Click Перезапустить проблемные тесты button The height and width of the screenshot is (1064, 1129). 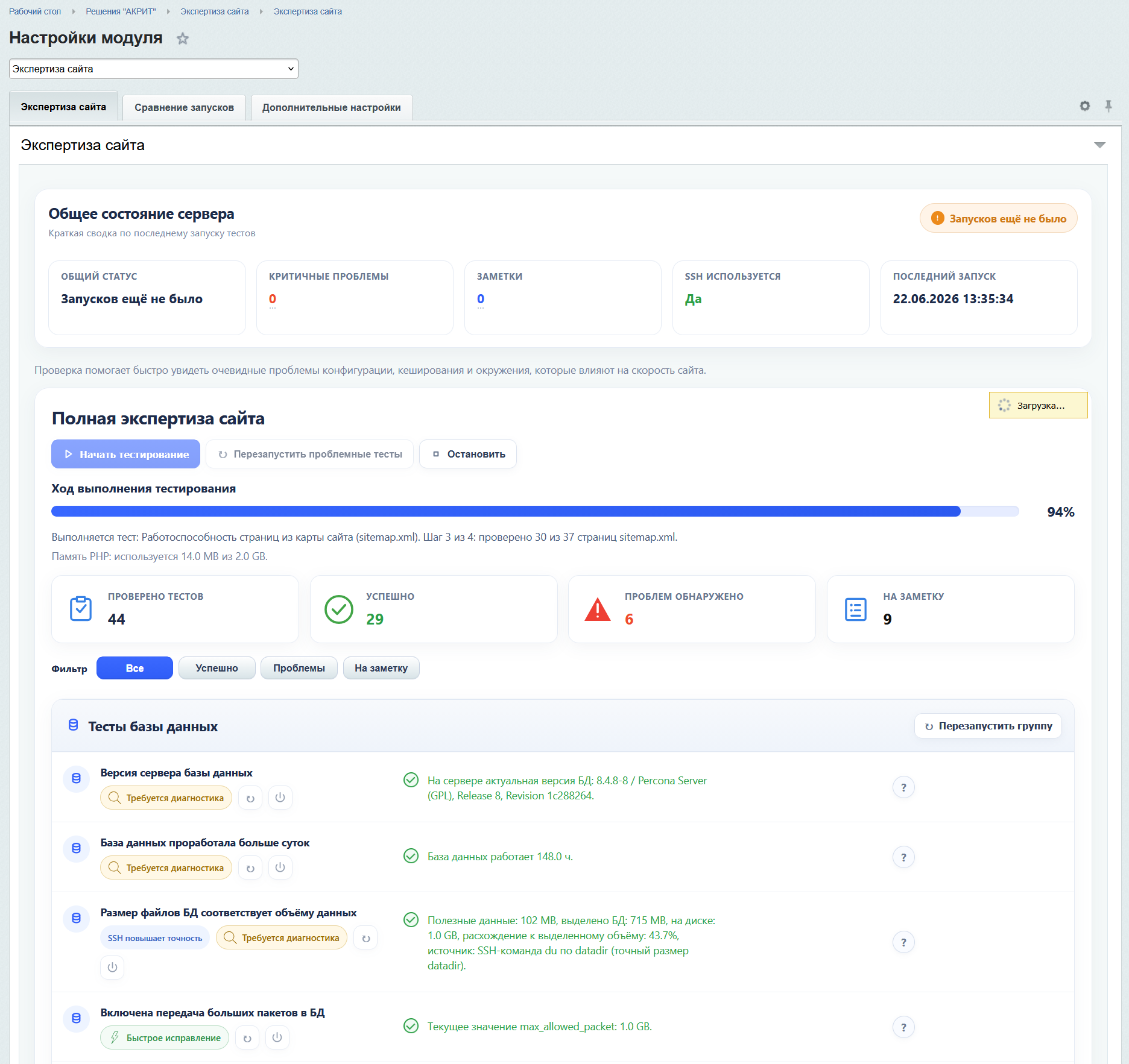point(309,454)
